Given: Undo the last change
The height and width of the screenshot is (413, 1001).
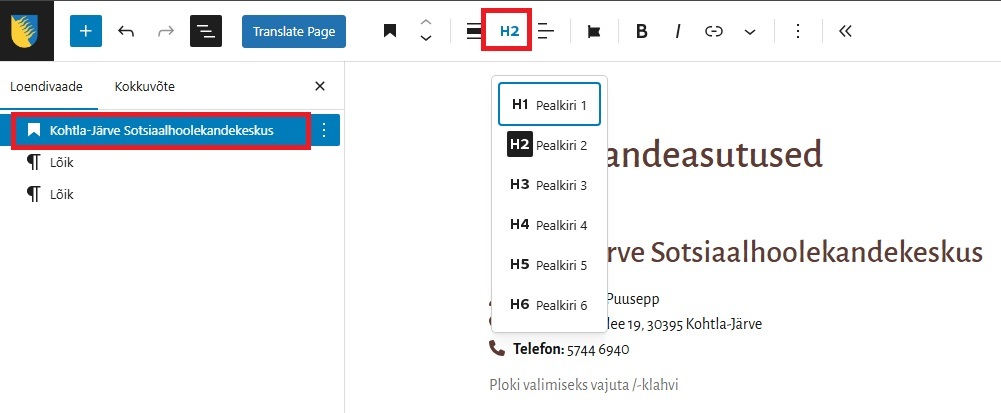Looking at the screenshot, I should [x=126, y=31].
